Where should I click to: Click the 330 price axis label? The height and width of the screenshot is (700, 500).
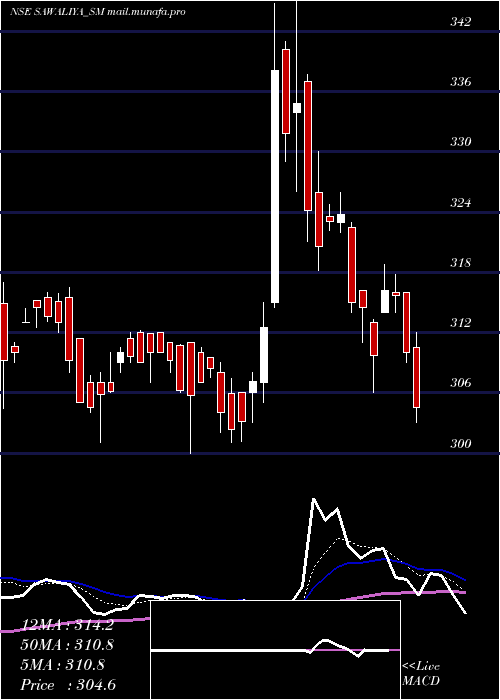[x=460, y=142]
